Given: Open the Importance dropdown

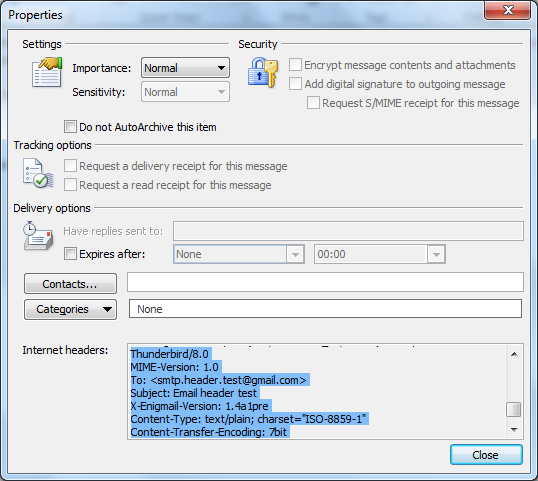Looking at the screenshot, I should 185,68.
